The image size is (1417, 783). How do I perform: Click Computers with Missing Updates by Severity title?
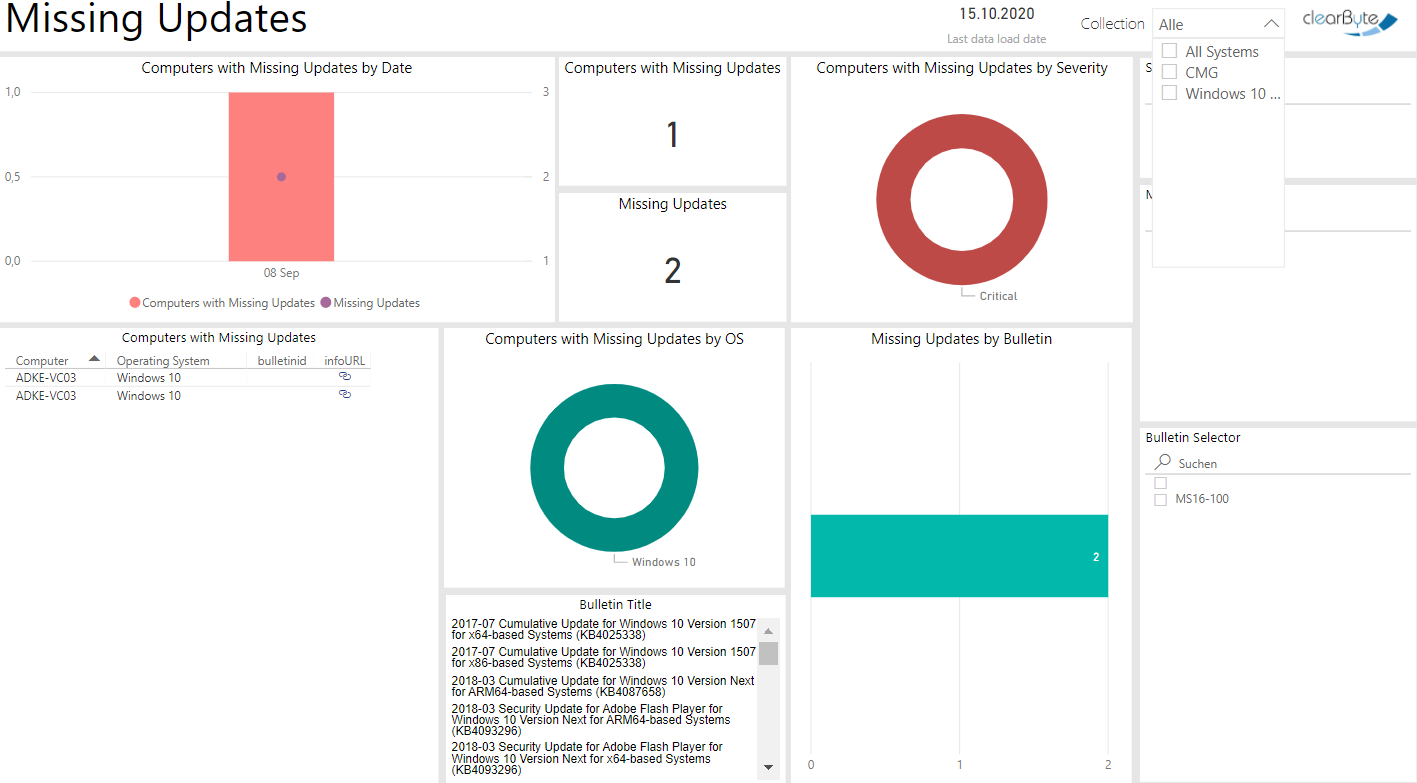[962, 68]
